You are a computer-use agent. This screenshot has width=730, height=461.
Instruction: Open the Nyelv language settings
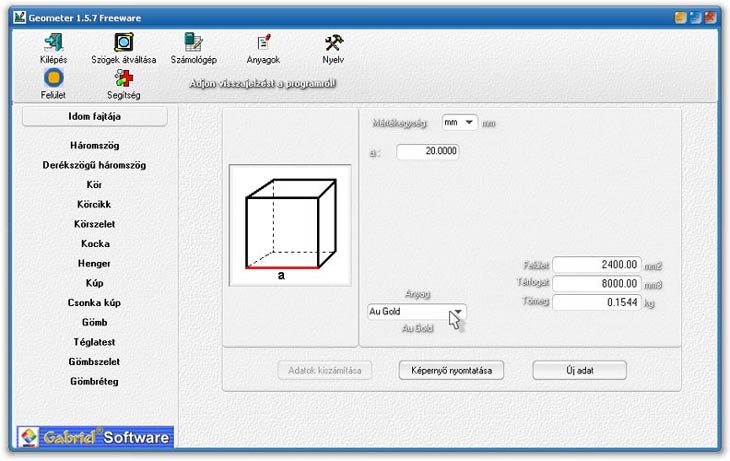(333, 43)
